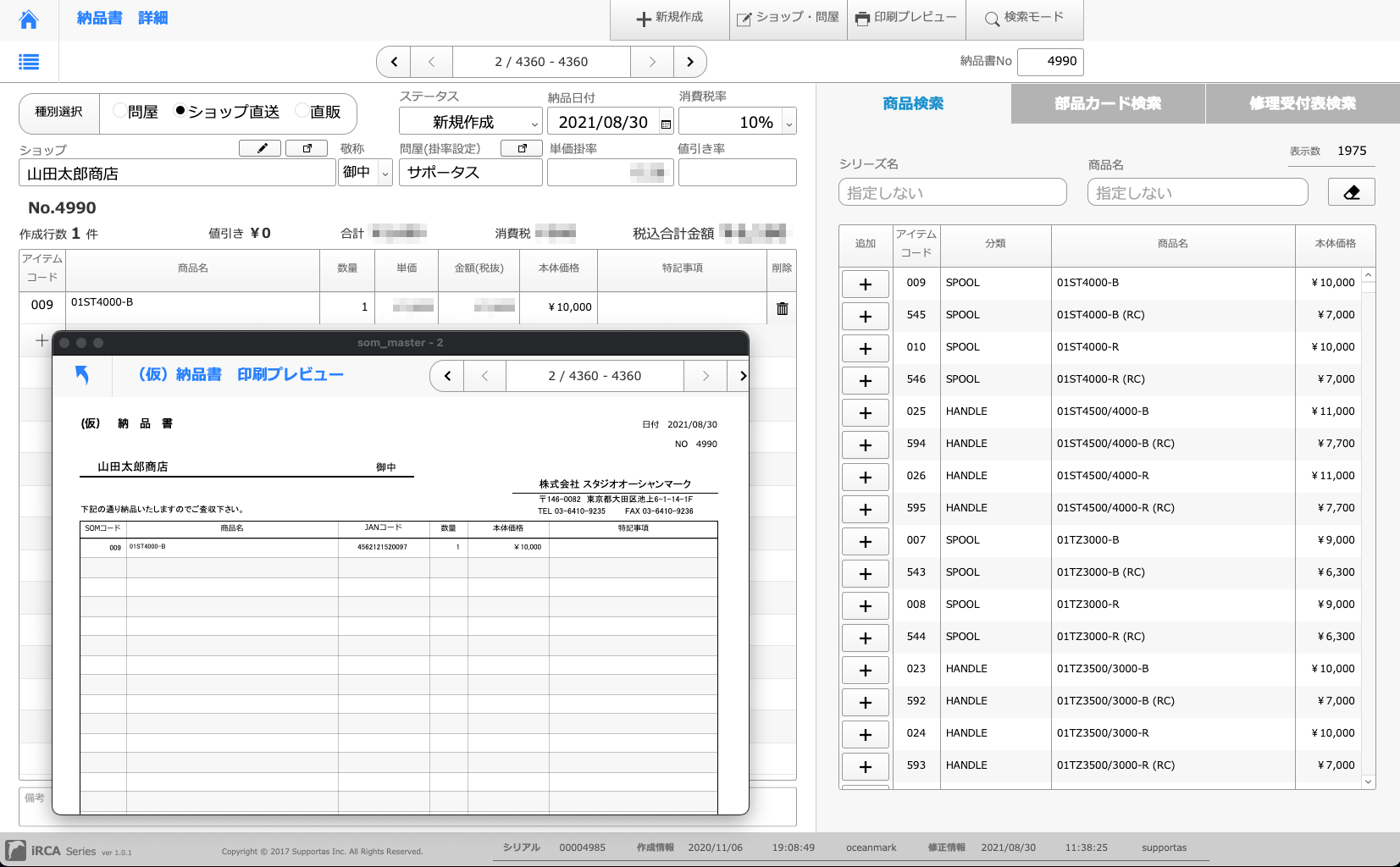Switch to the 修理受付表検索 tab
This screenshot has height=867, width=1400.
1302,104
